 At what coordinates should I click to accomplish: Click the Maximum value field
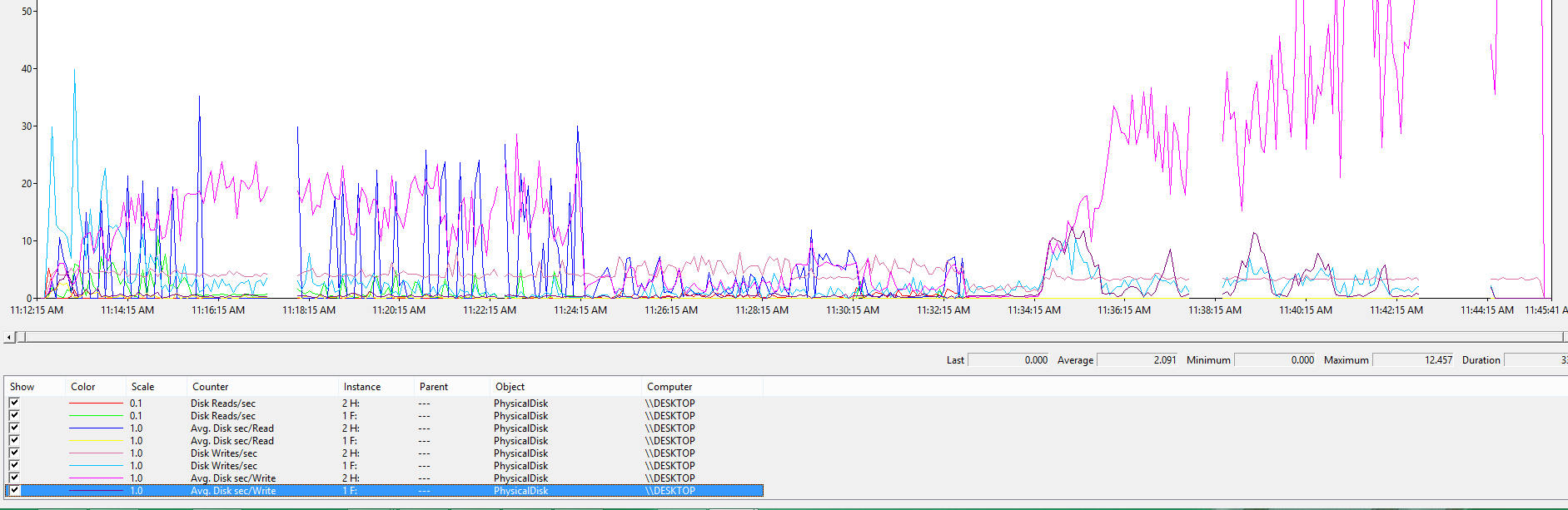point(1413,360)
